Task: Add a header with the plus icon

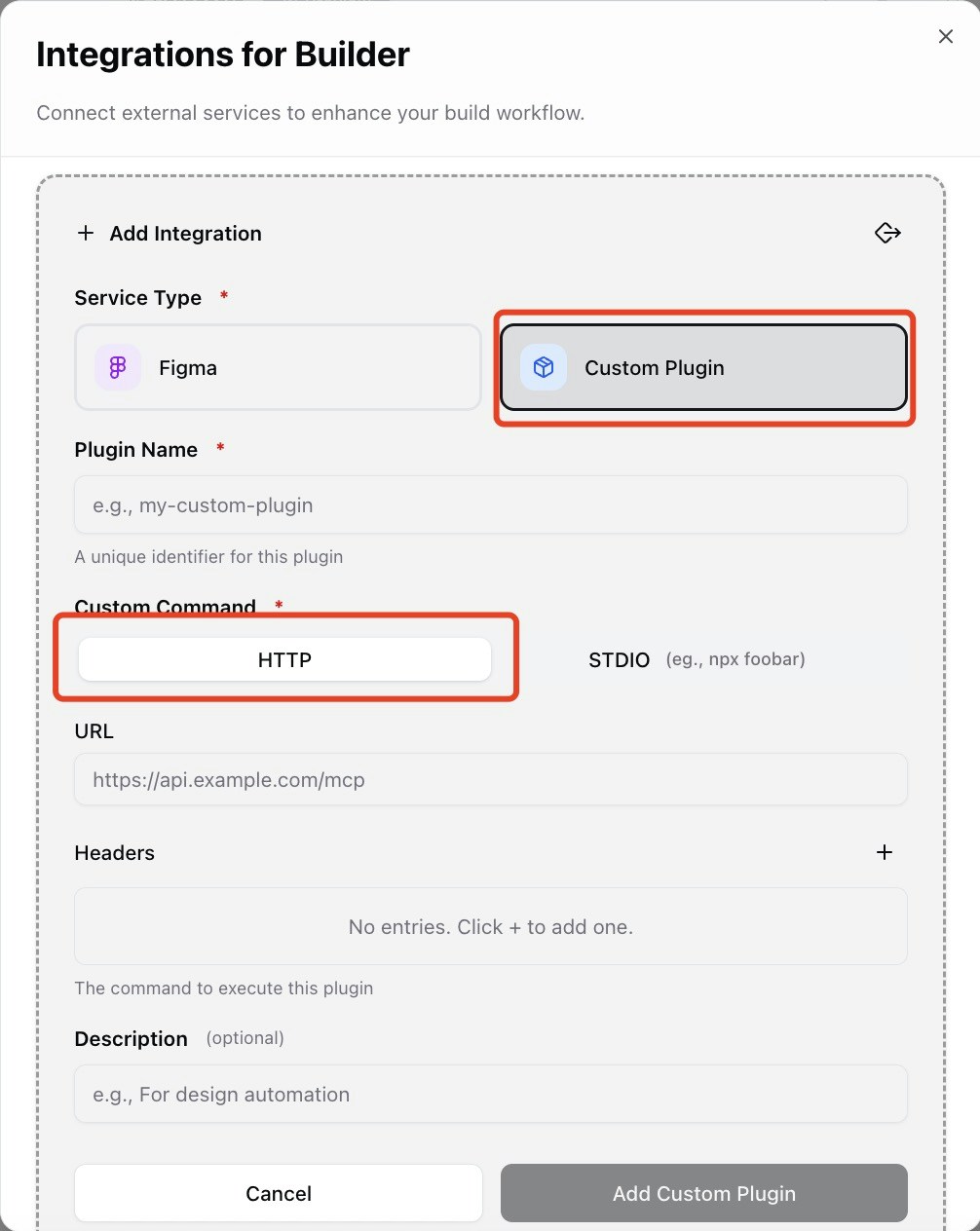Action: click(x=885, y=852)
